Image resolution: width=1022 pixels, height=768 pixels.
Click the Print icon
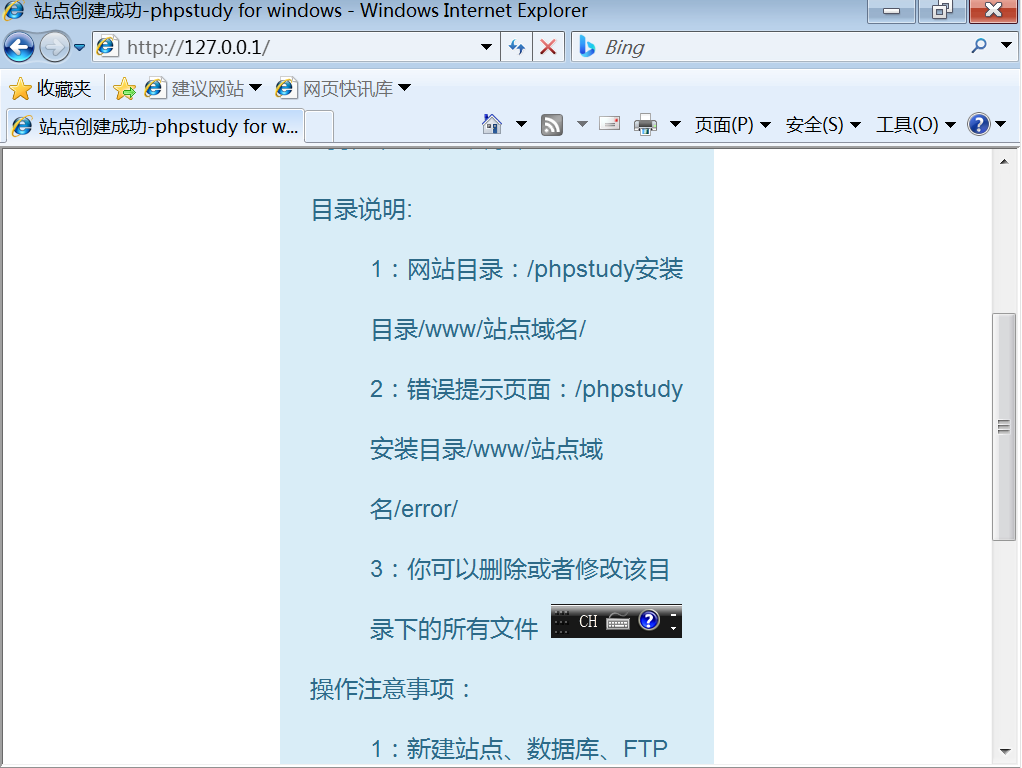pos(645,123)
